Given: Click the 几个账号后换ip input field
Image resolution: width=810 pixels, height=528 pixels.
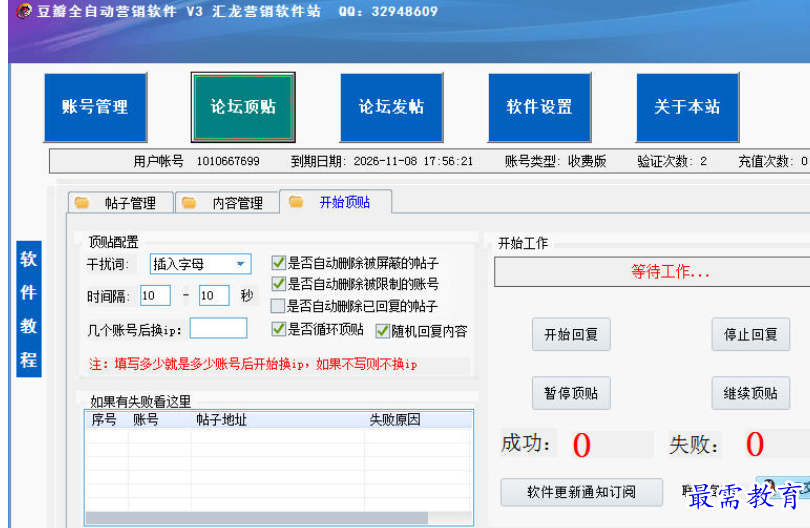Looking at the screenshot, I should click(x=218, y=328).
